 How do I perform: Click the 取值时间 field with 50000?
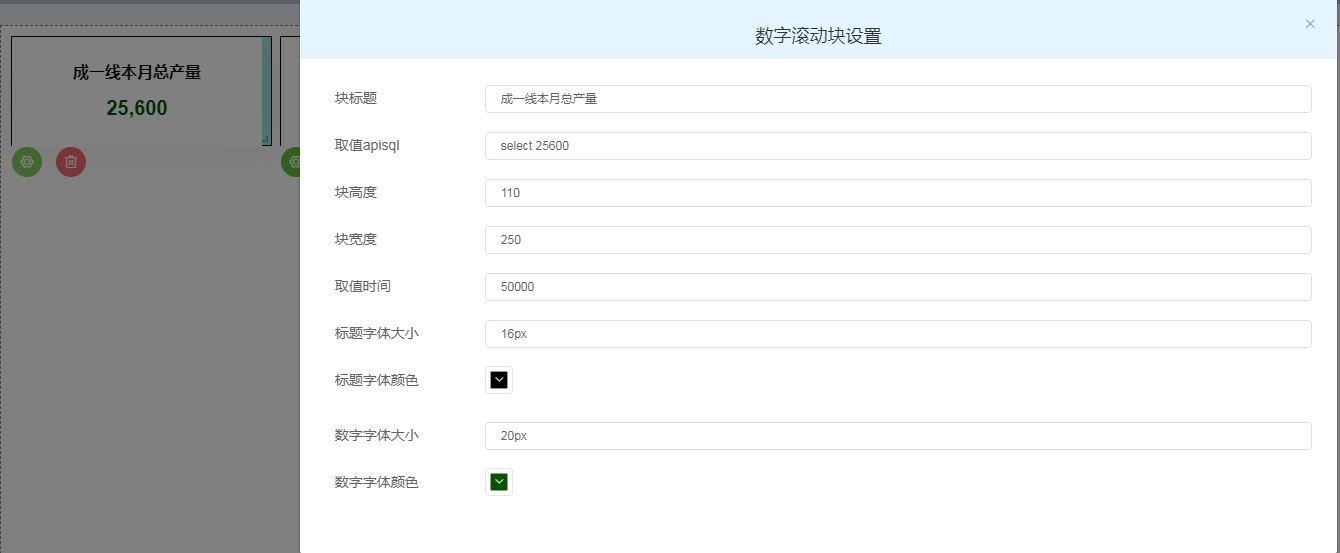[x=897, y=287]
